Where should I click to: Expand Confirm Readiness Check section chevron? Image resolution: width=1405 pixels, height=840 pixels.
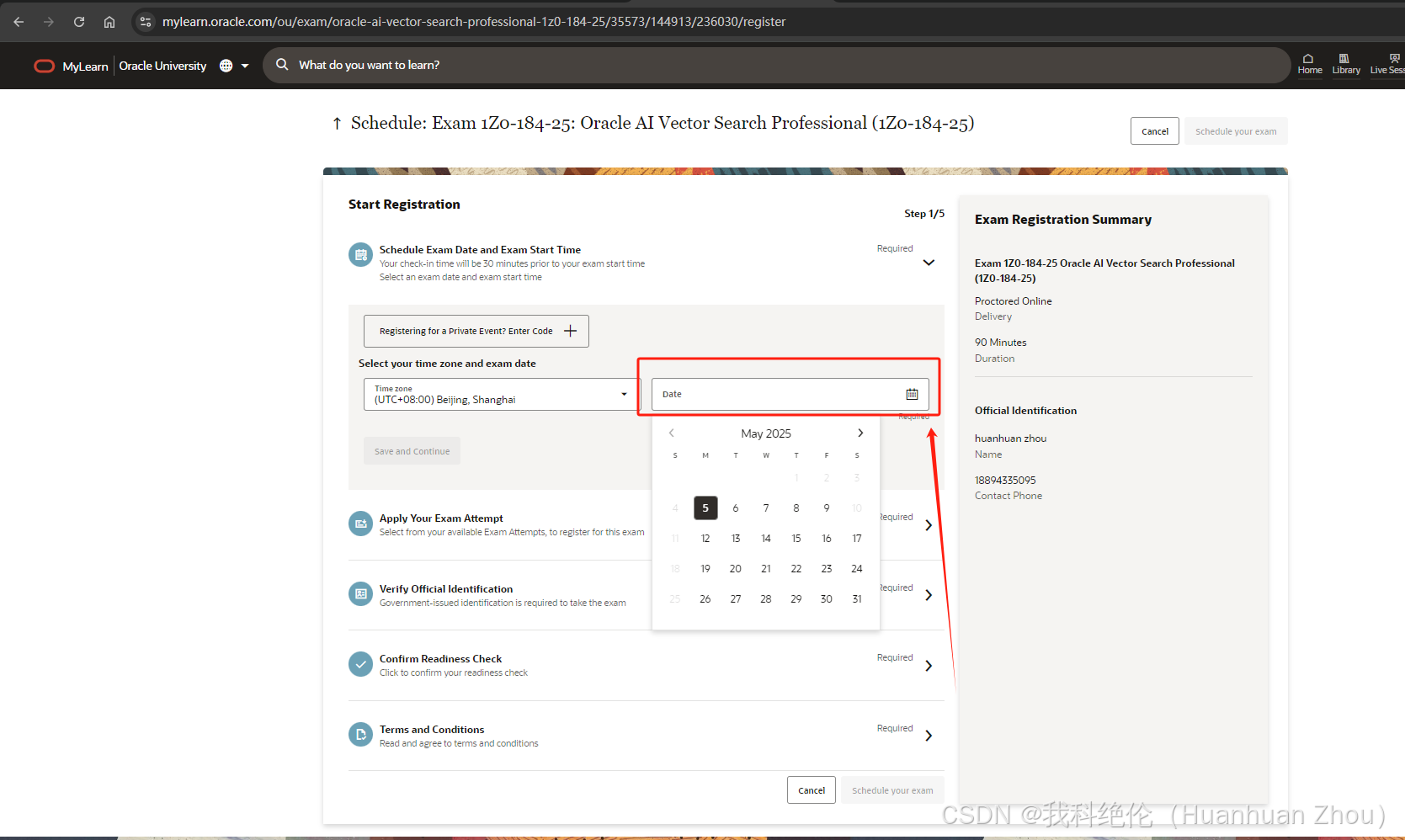pyautogui.click(x=929, y=666)
